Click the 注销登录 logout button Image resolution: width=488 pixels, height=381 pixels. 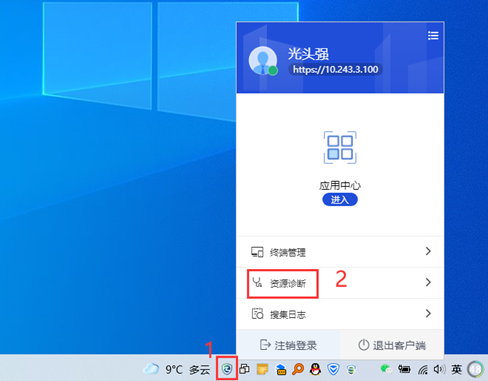coord(288,345)
